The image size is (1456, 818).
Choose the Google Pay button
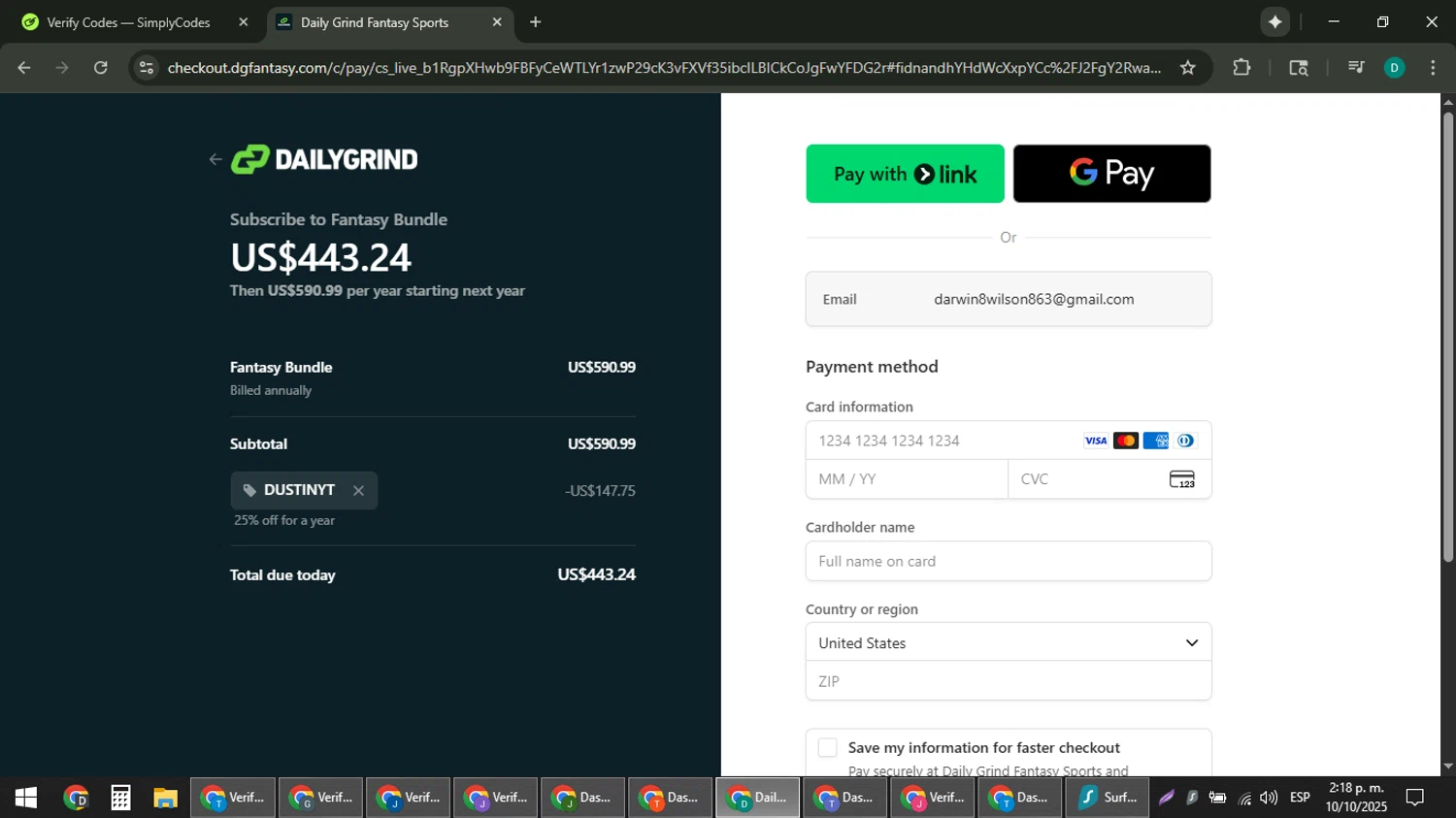click(1111, 174)
